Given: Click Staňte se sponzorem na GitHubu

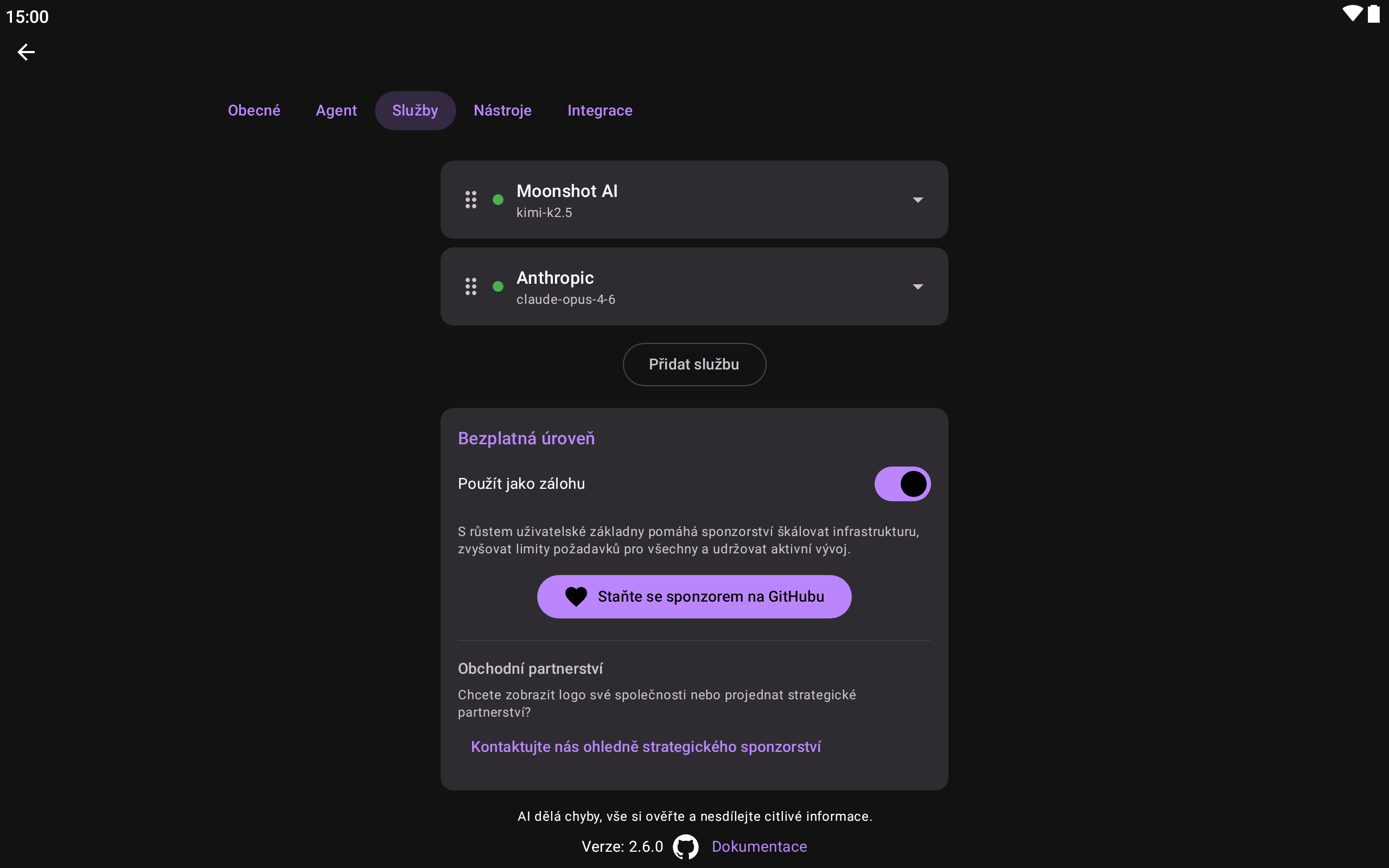Looking at the screenshot, I should tap(694, 596).
